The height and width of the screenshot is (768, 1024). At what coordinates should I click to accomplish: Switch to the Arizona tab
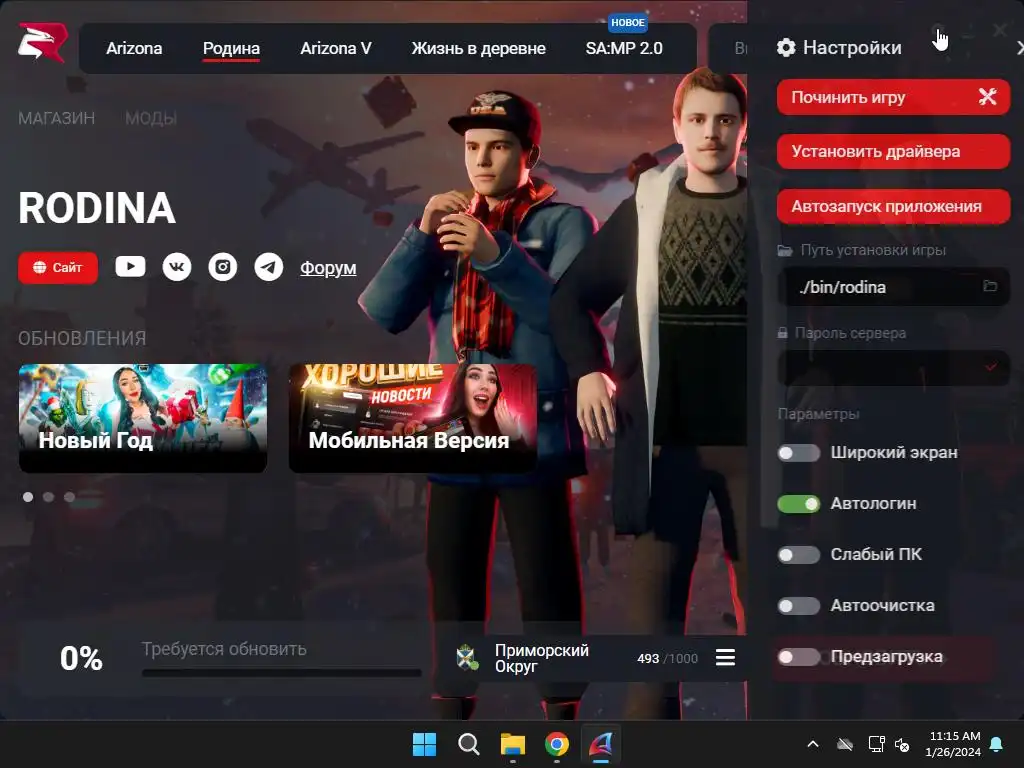click(134, 48)
